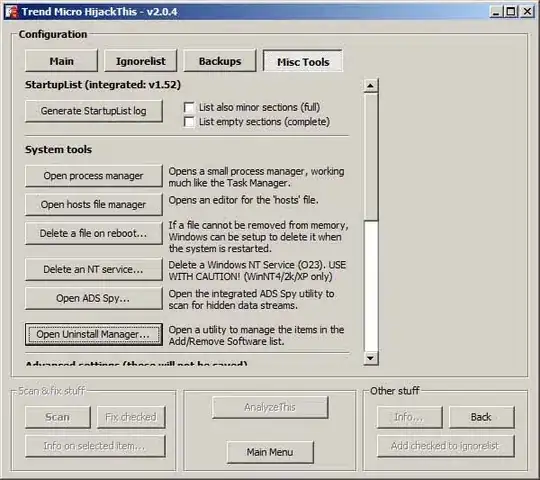
Task: Click the 'Scan & fix stuff' group label
Action: tap(51, 391)
